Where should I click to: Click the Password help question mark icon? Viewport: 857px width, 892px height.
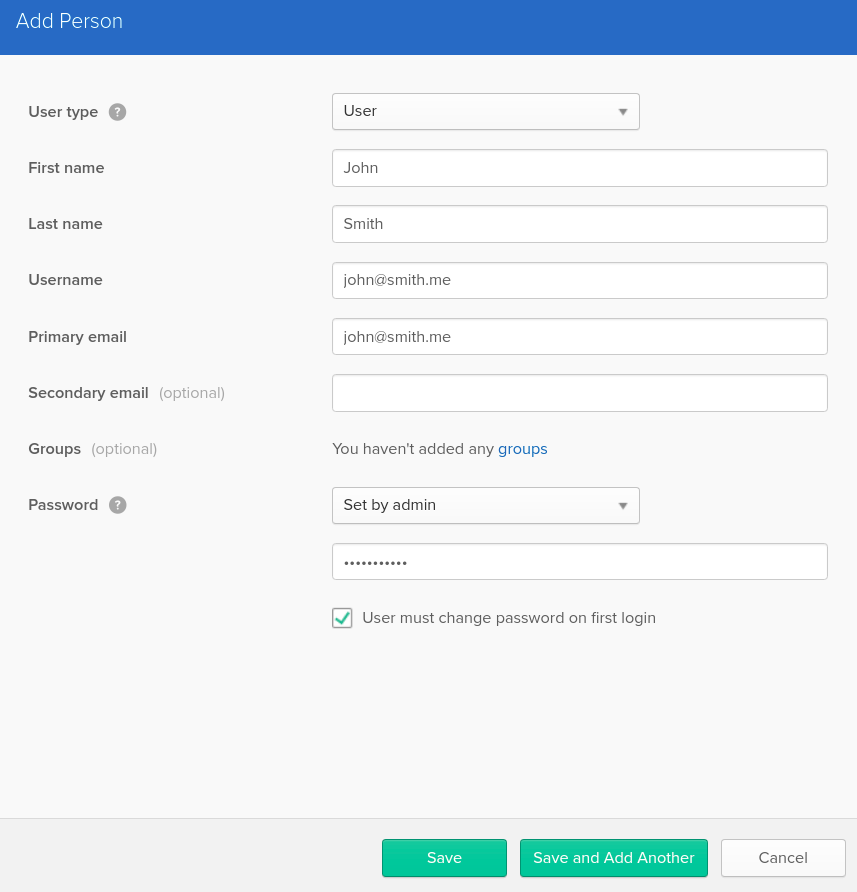click(118, 505)
